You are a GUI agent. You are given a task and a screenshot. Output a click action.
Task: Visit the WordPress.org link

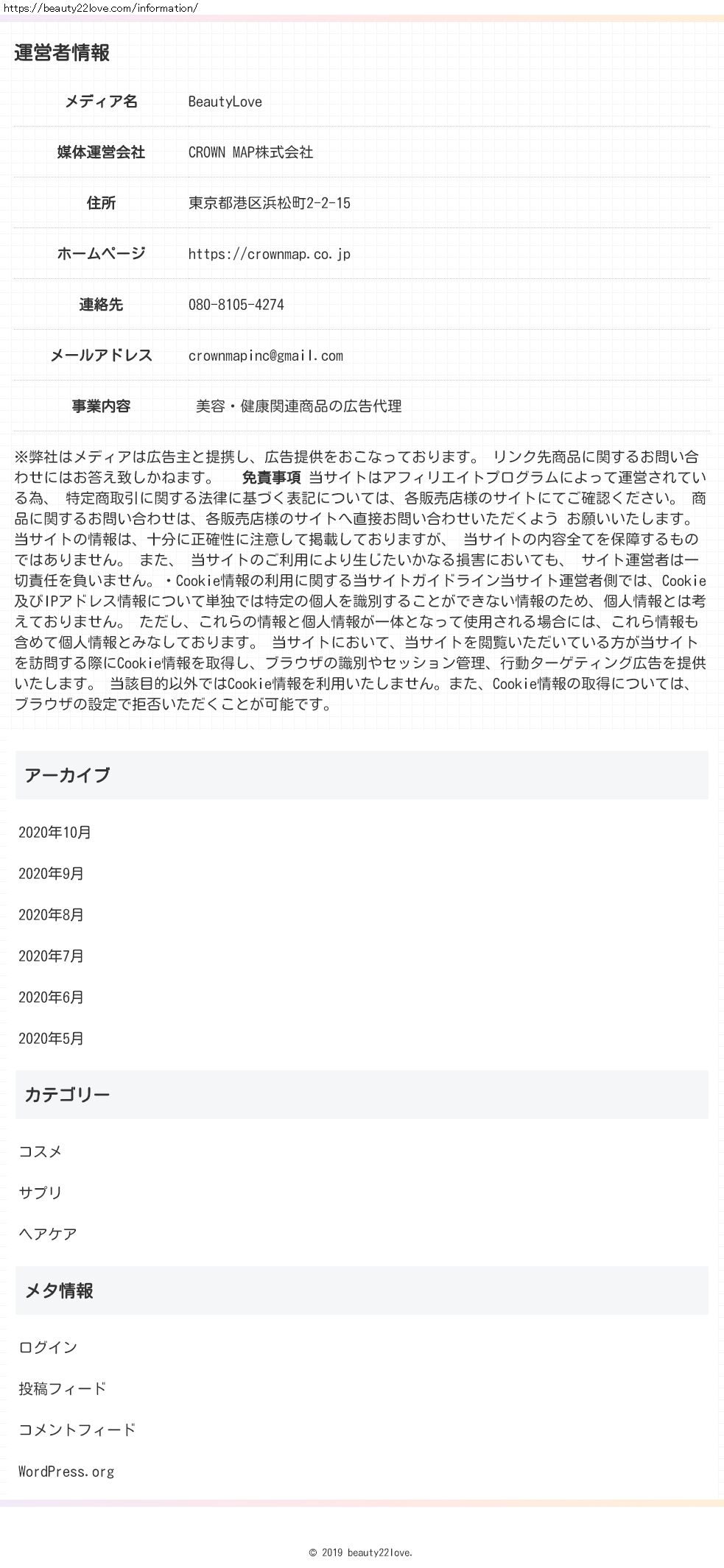66,1472
